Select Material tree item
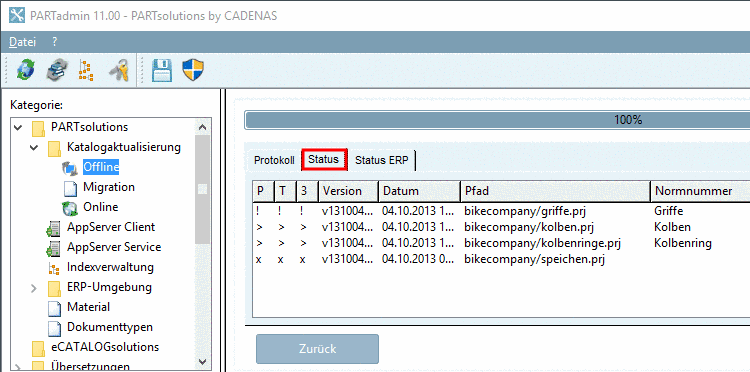This screenshot has height=372, width=750. [x=88, y=307]
